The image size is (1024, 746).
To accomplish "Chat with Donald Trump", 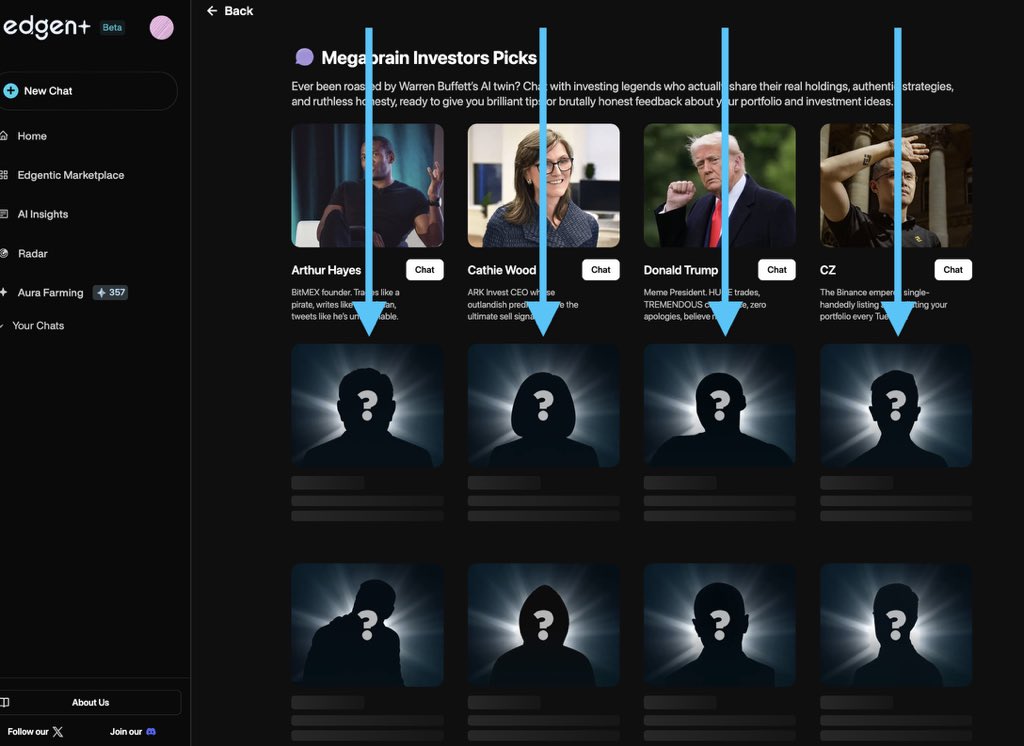I will pos(776,270).
